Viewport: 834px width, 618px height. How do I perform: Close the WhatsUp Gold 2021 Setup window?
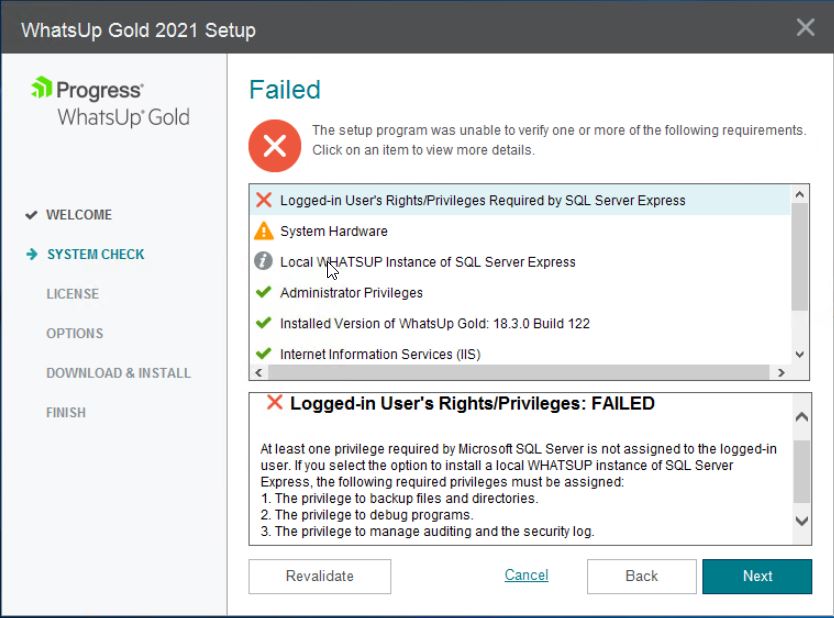point(806,27)
